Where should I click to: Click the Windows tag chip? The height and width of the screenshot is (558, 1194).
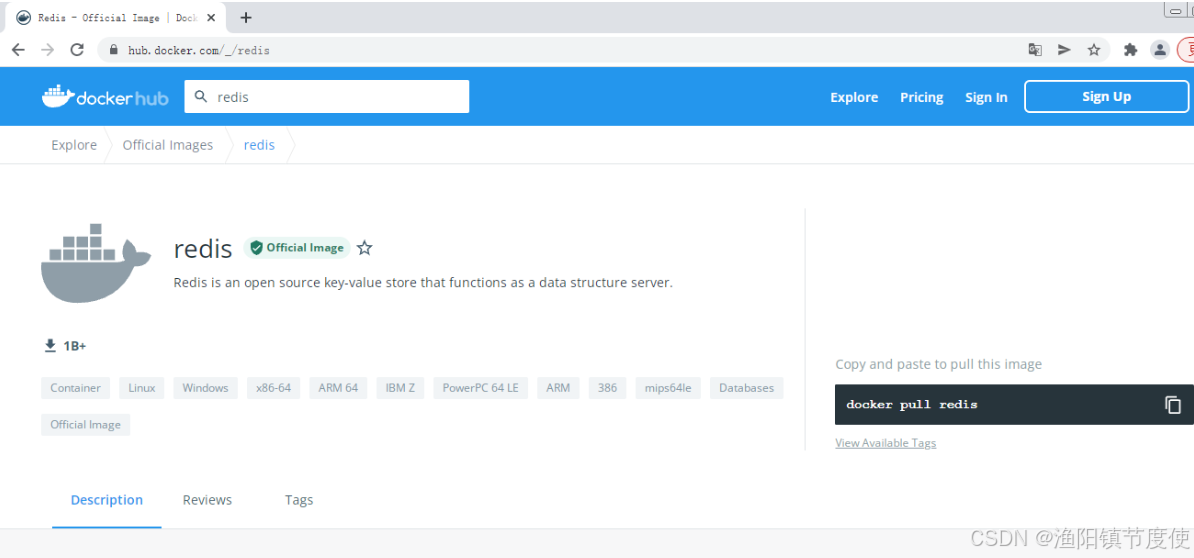[206, 388]
